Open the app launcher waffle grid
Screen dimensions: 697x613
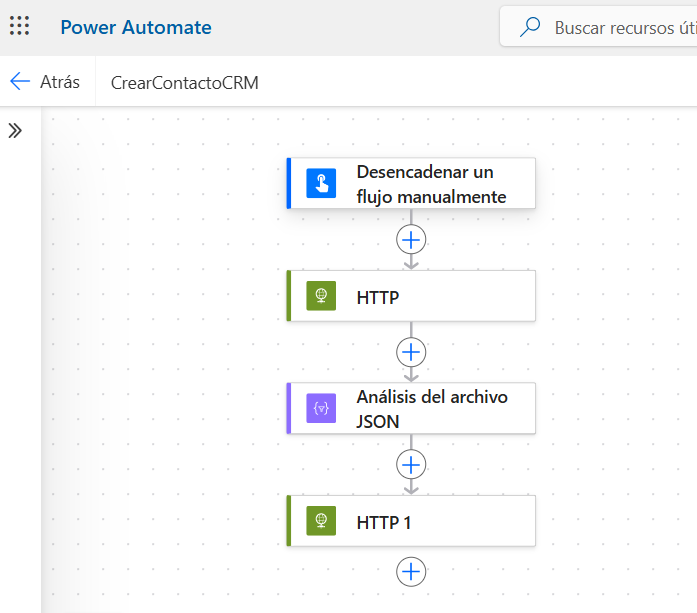pos(20,26)
